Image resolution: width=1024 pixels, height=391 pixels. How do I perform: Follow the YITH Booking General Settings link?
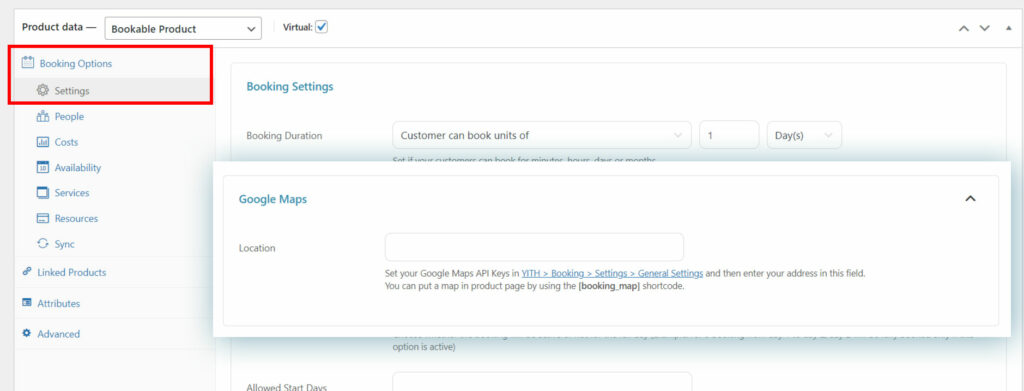click(x=612, y=274)
